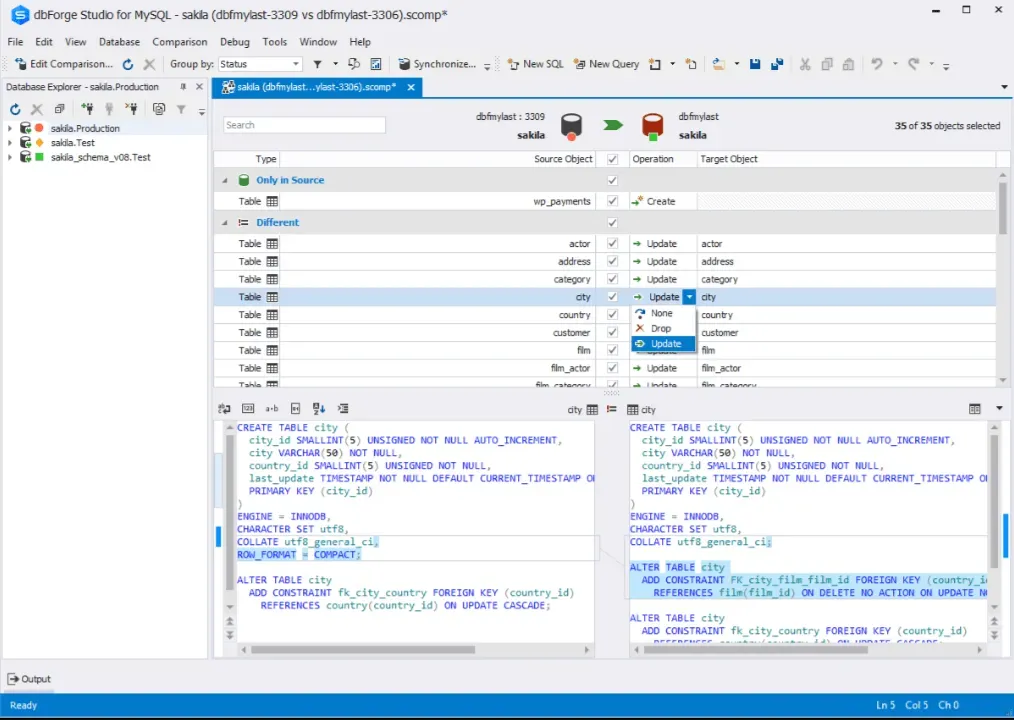This screenshot has width=1014, height=720.
Task: Click the find object icon beside filter
Action: click(354, 64)
